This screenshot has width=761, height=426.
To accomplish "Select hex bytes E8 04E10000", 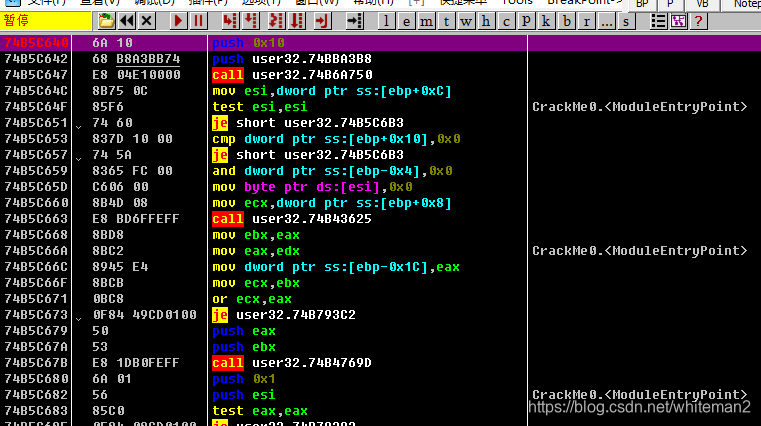I will point(136,75).
